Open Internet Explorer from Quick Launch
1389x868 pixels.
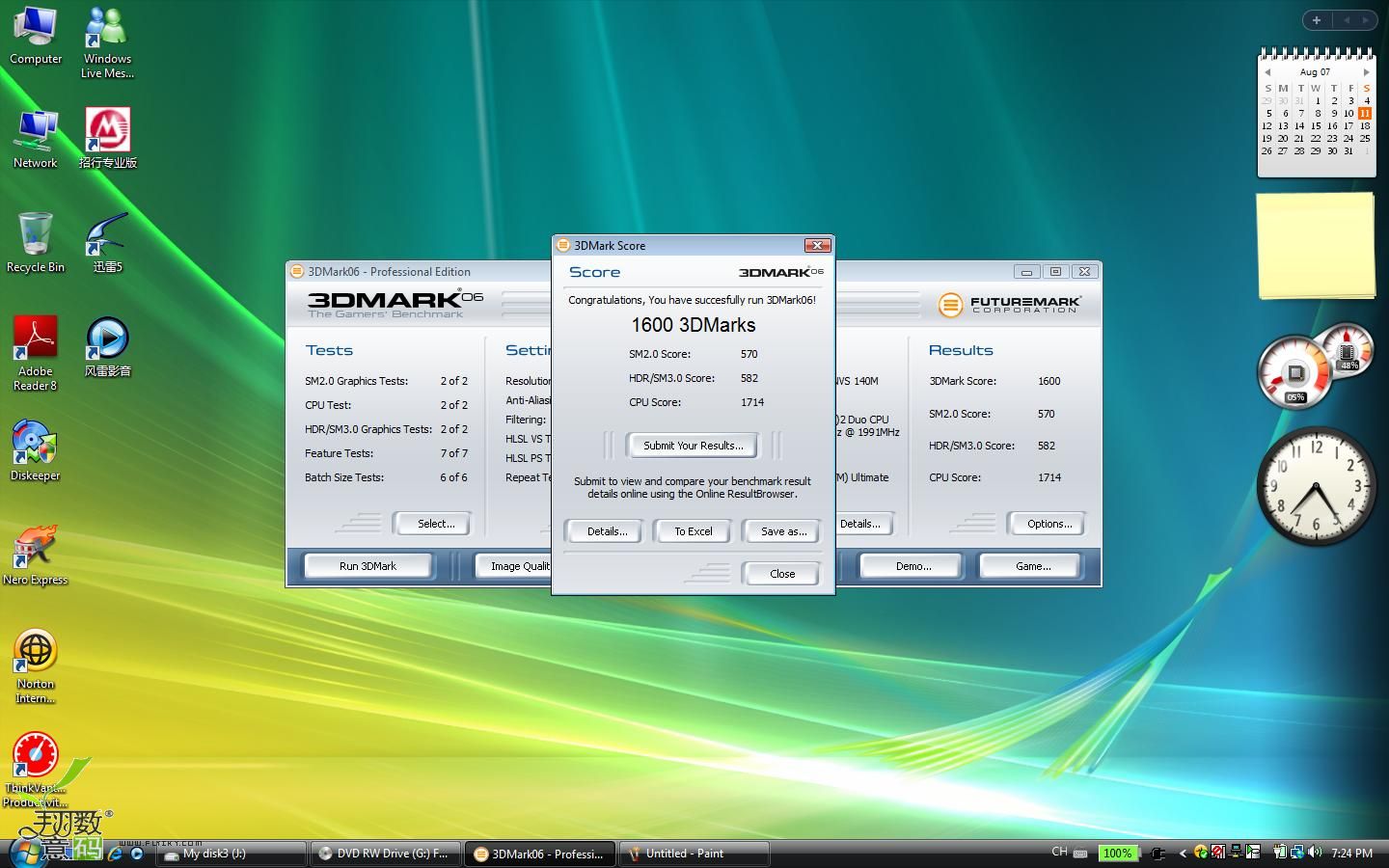point(116,854)
